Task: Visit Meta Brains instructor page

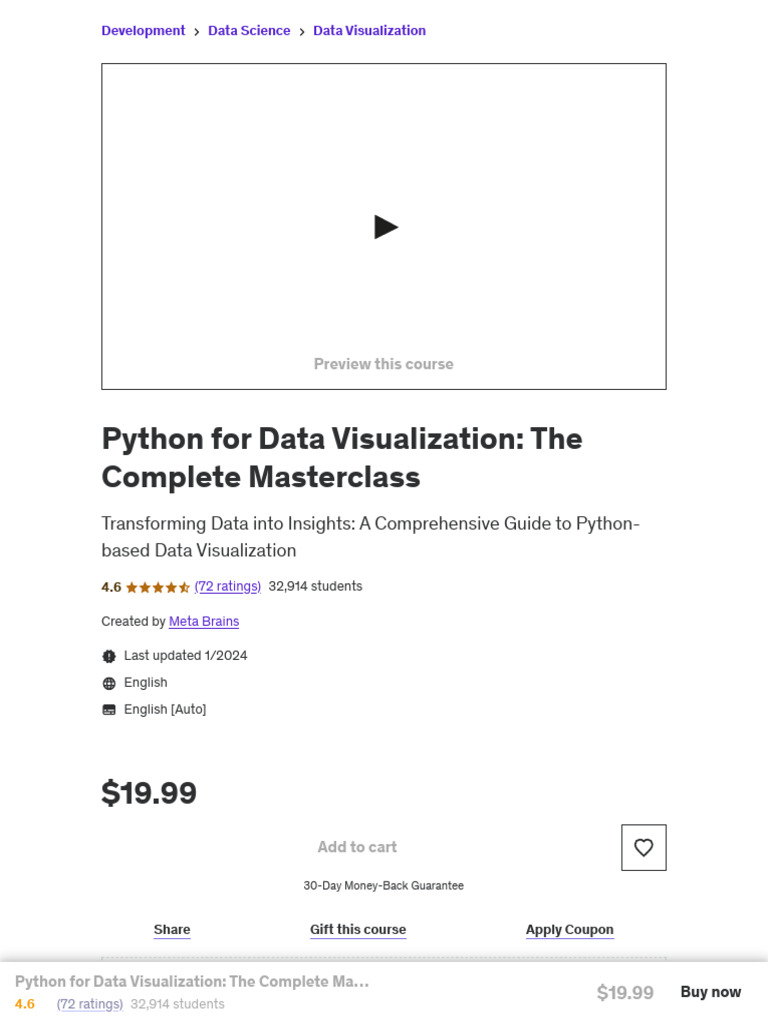Action: 204,621
